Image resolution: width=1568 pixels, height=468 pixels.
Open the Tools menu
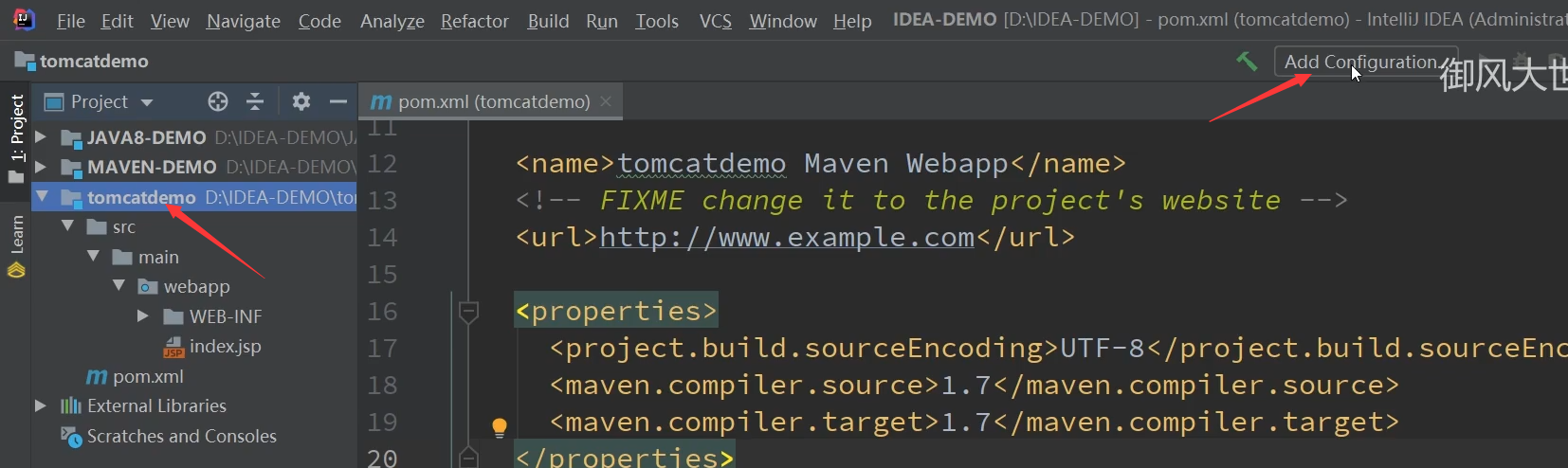[657, 21]
